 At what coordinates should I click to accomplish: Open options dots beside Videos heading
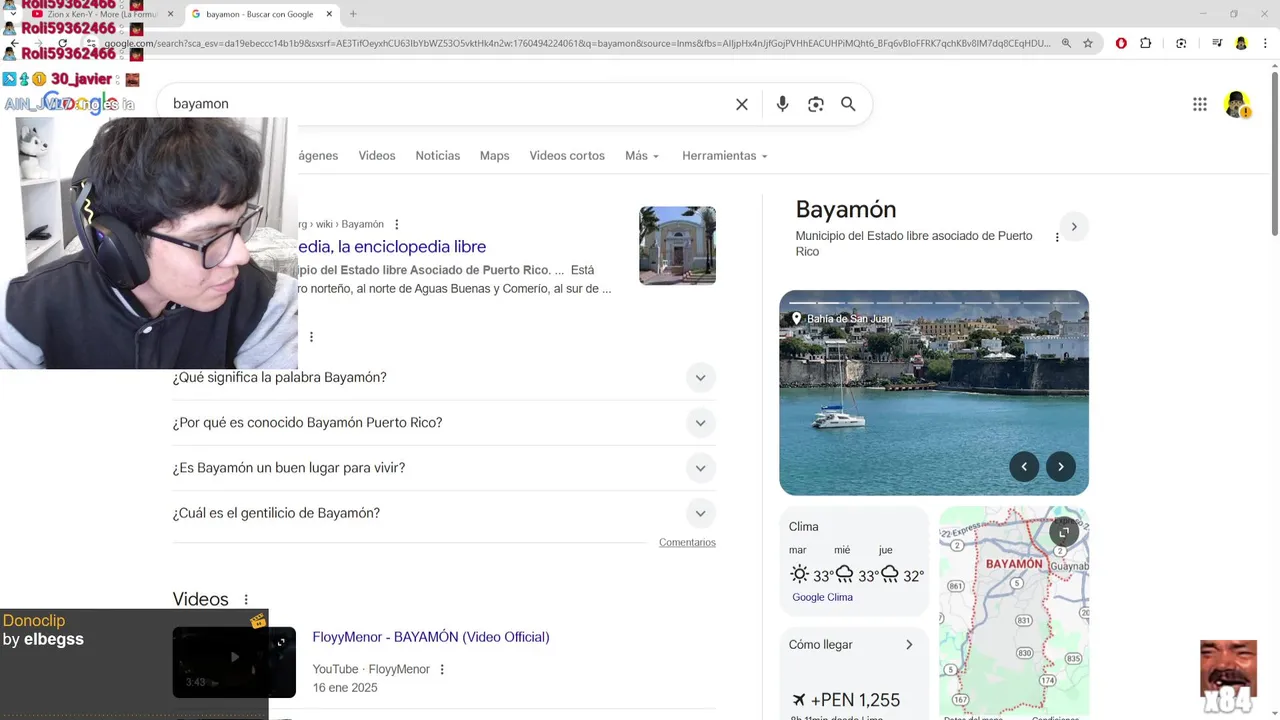coord(246,600)
